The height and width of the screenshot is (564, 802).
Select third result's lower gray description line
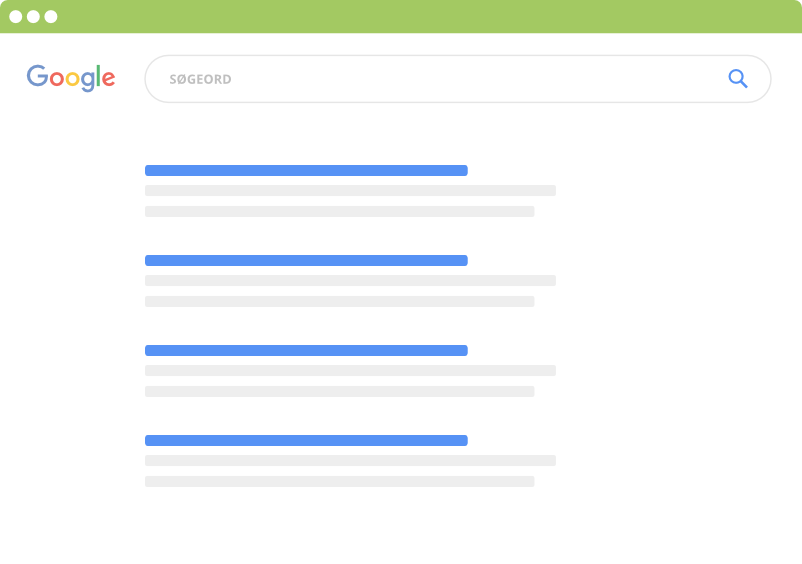point(339,391)
